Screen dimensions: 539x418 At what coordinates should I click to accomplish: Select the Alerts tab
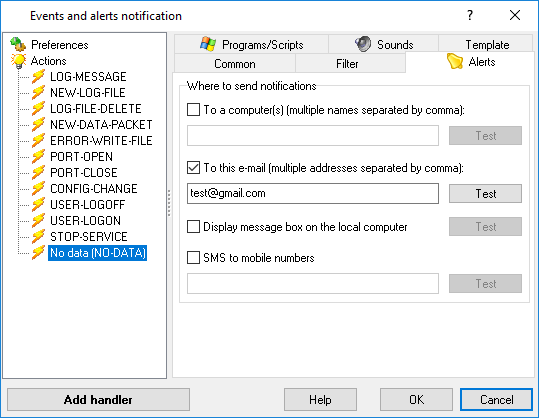[470, 62]
